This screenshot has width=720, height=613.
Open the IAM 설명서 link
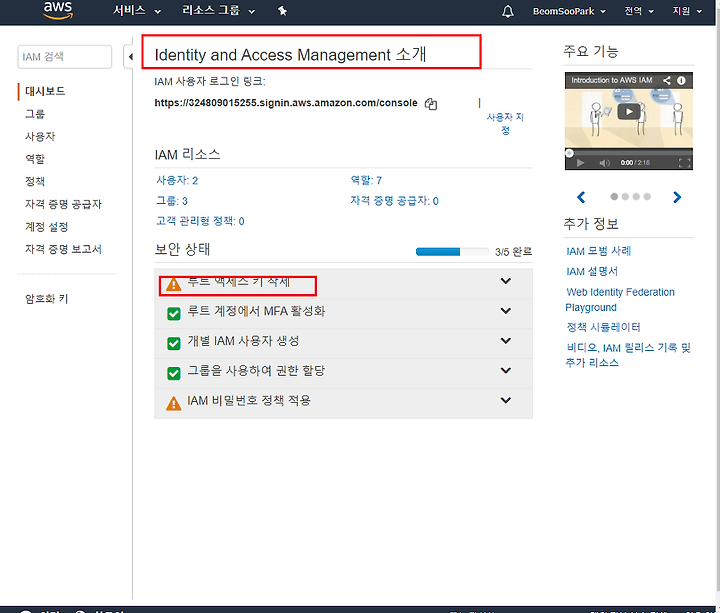[x=592, y=271]
